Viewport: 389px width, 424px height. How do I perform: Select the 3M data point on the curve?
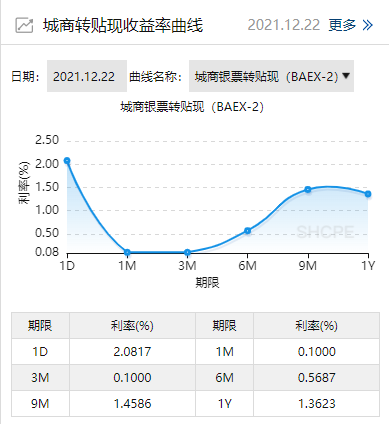point(187,252)
